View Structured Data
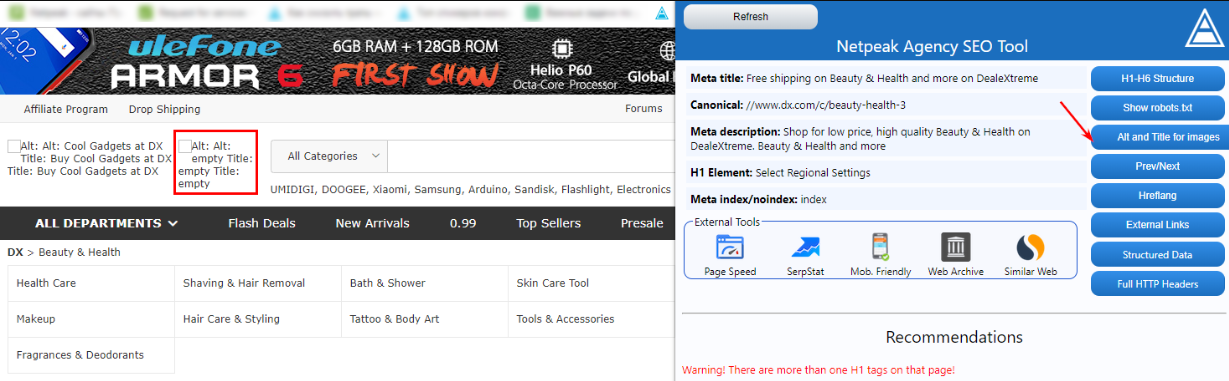This screenshot has height=381, width=1229. coord(1157,255)
